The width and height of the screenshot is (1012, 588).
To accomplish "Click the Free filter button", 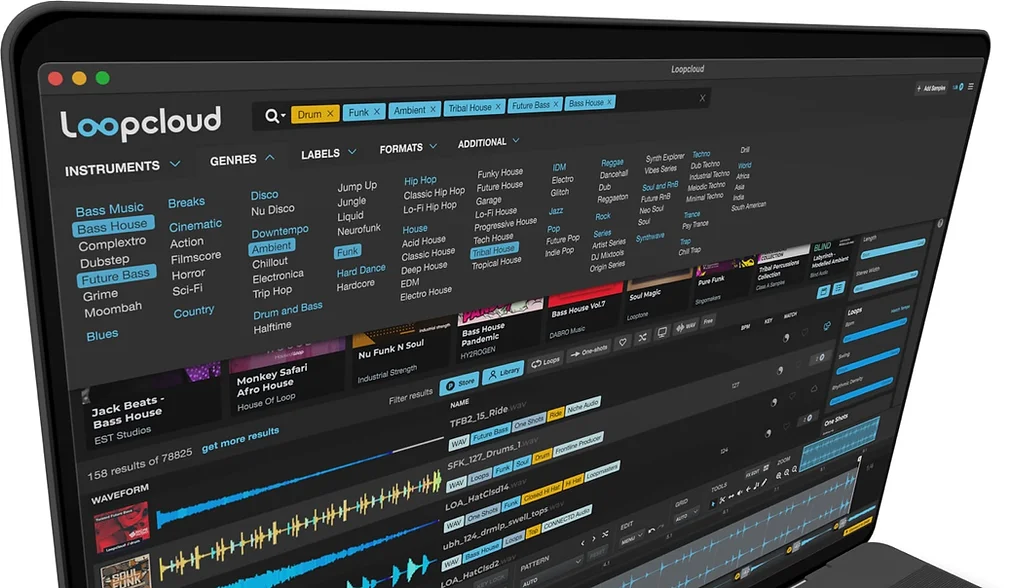I will pos(709,321).
